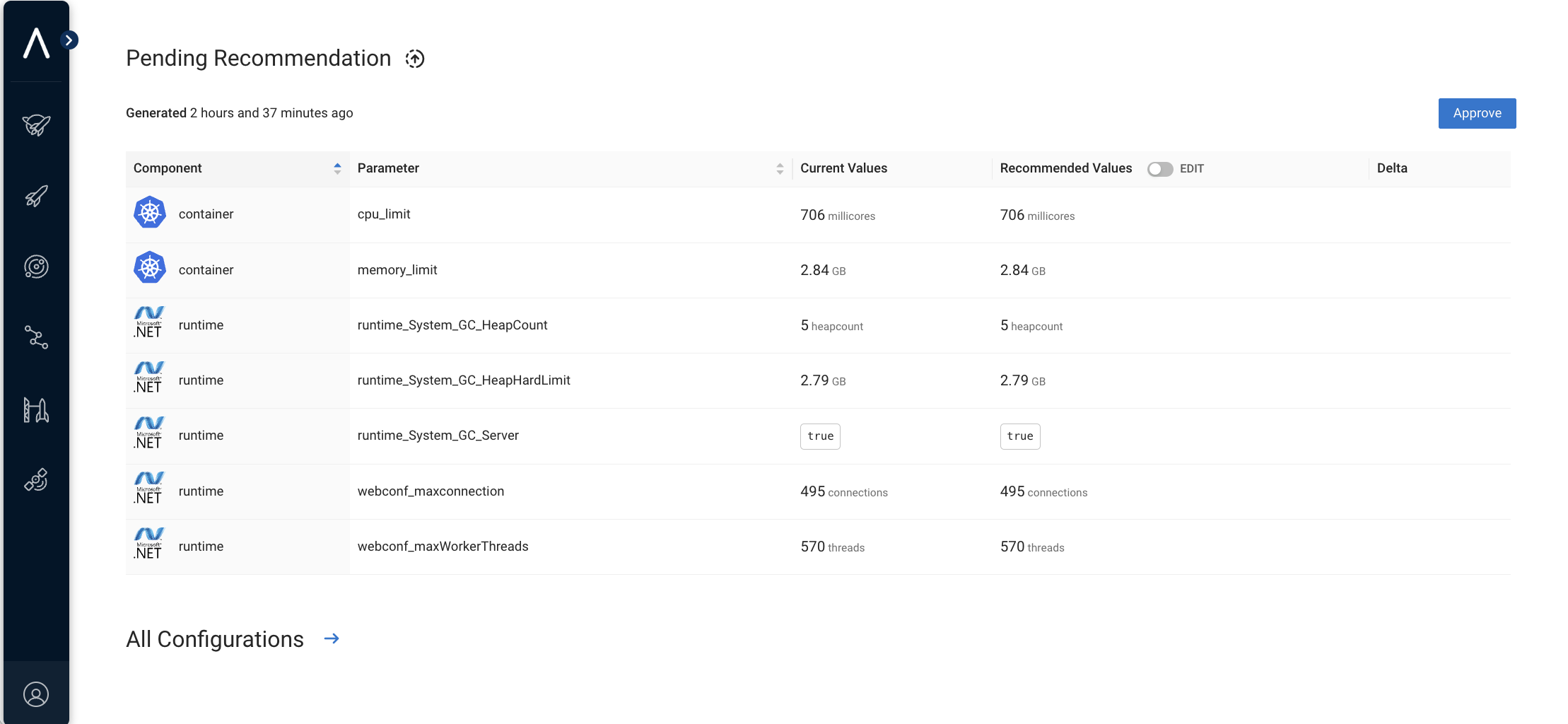Sort the table by Component column
Viewport: 1568px width, 724px height.
click(x=337, y=168)
